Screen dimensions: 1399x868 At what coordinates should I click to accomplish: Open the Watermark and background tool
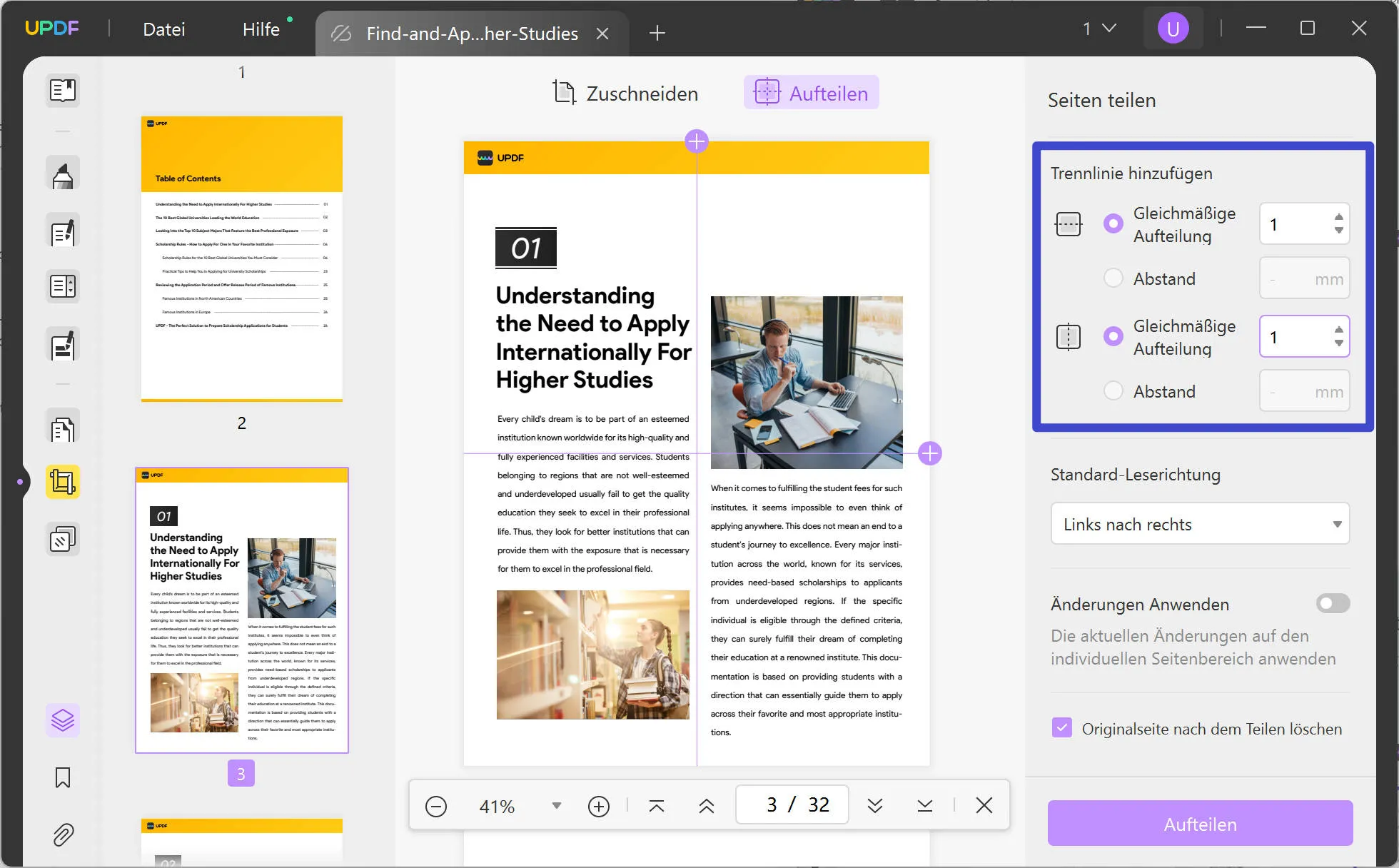coord(63,540)
